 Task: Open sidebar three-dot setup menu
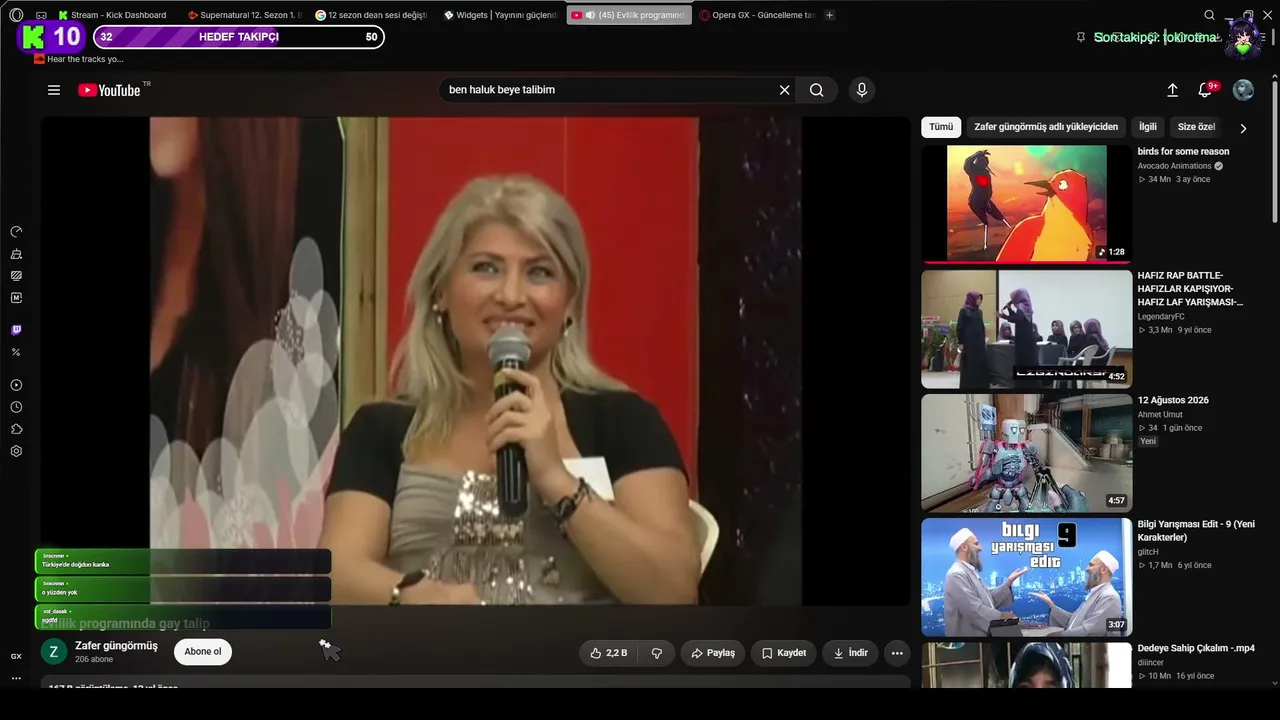click(16, 678)
